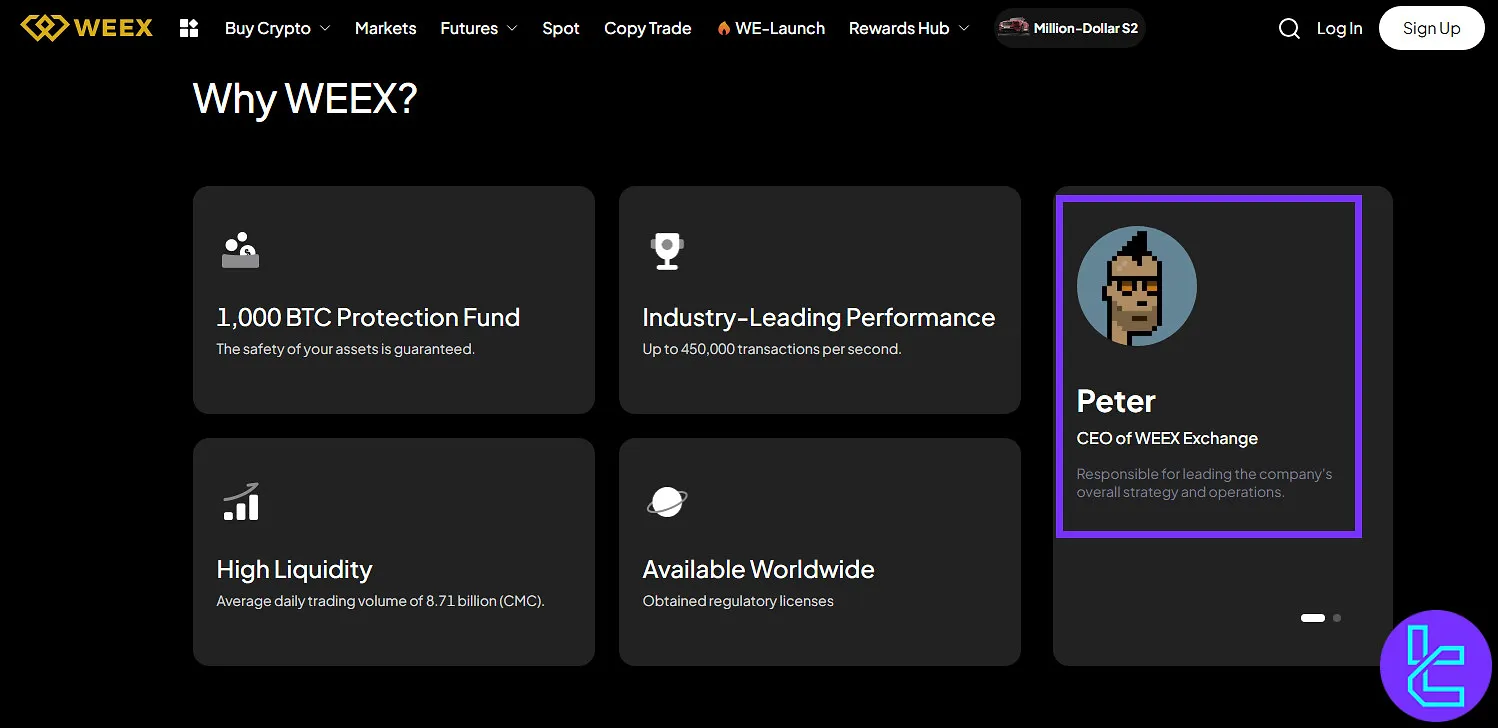Select the 1,000 BTC Protection Fund heading
1498x728 pixels.
coord(368,317)
